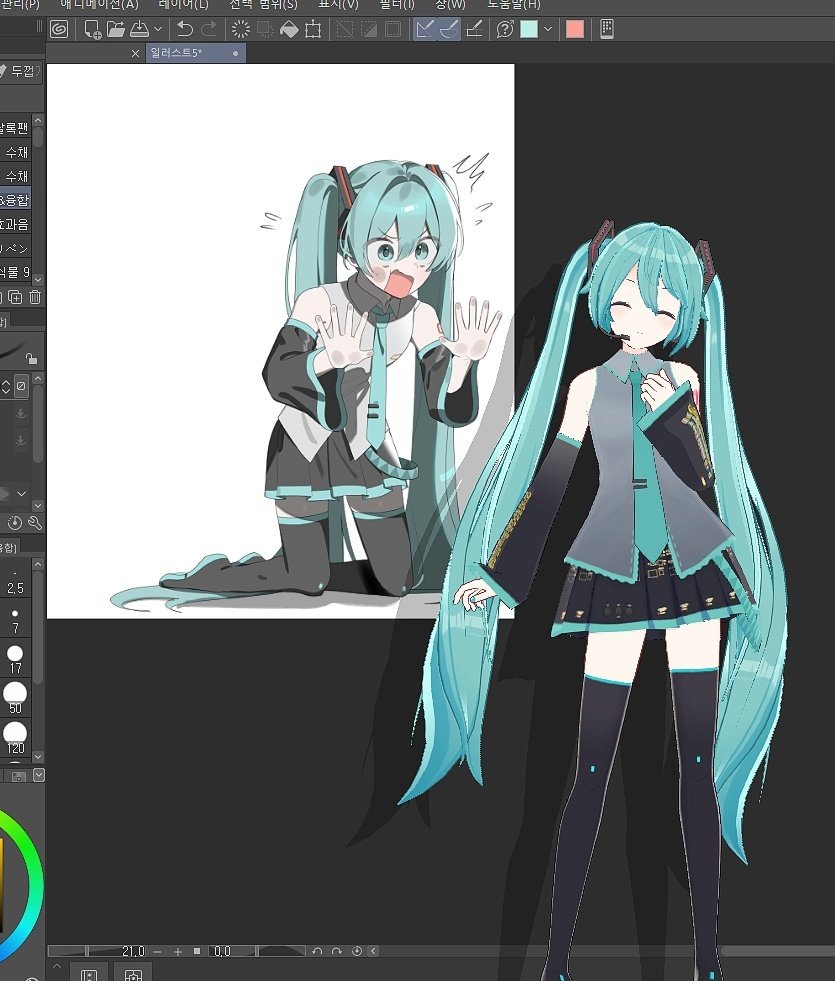Select brush size 50 preset
The width and height of the screenshot is (835, 981).
click(x=15, y=699)
